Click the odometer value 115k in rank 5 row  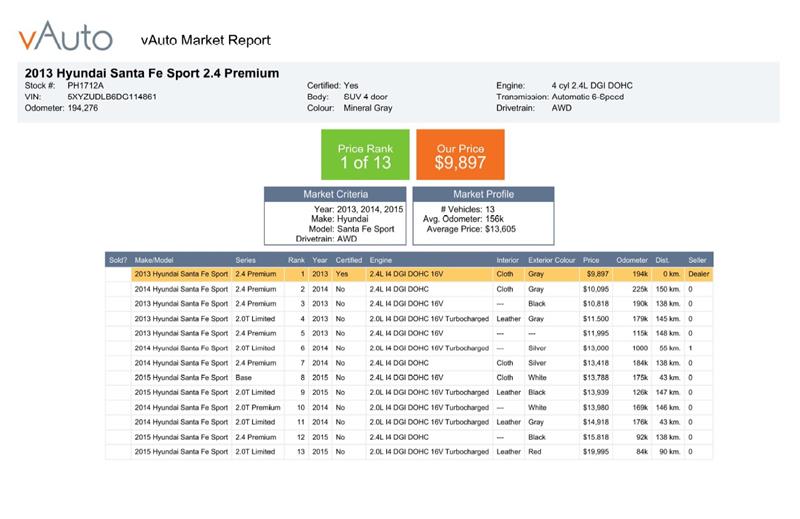coord(640,333)
